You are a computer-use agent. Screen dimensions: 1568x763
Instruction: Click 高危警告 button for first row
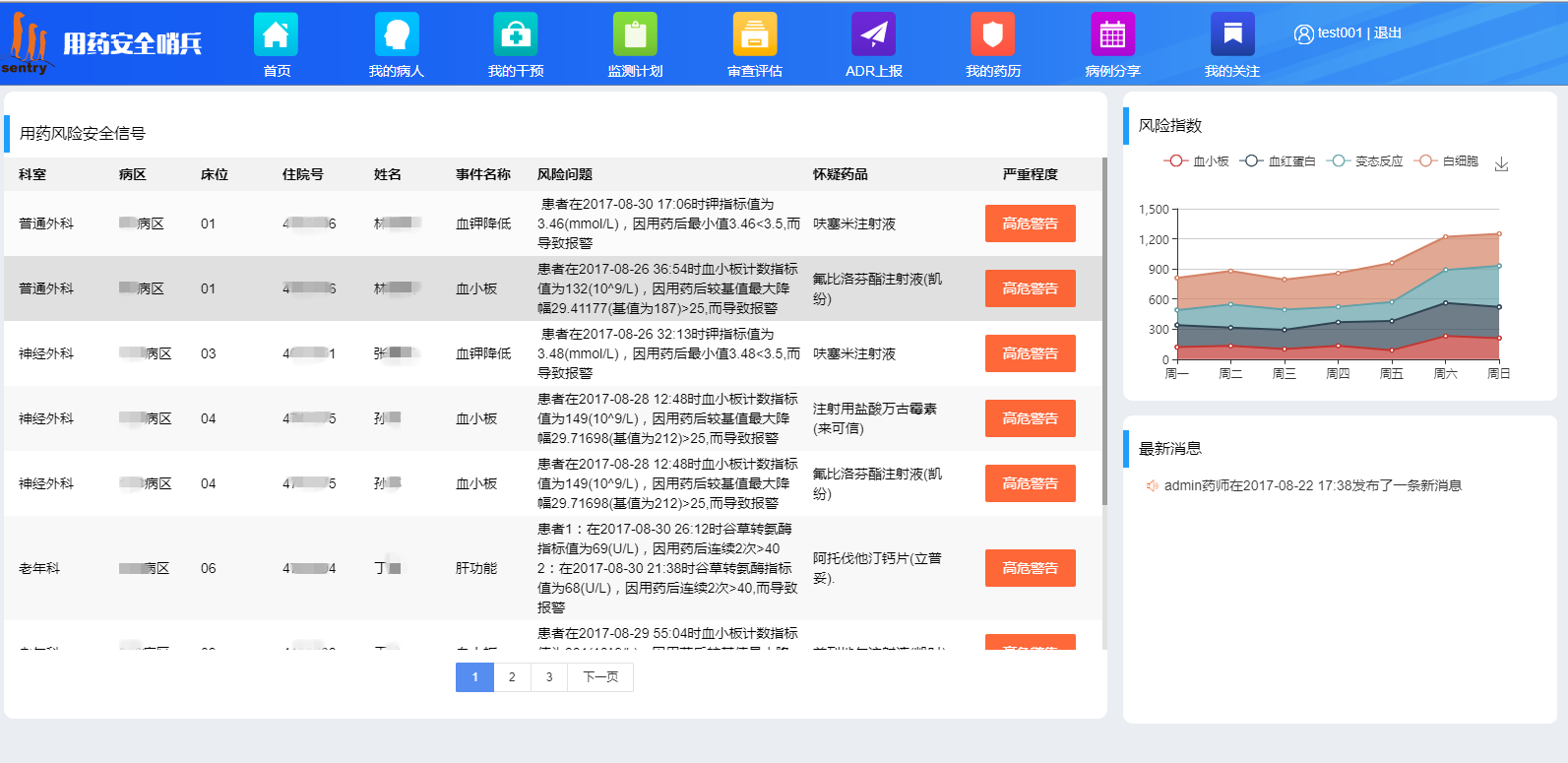click(1030, 223)
